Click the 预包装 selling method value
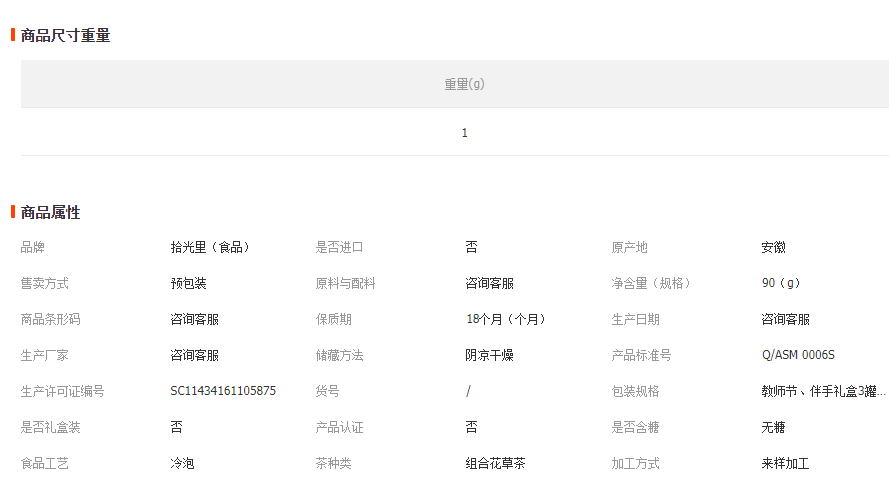 [x=188, y=283]
